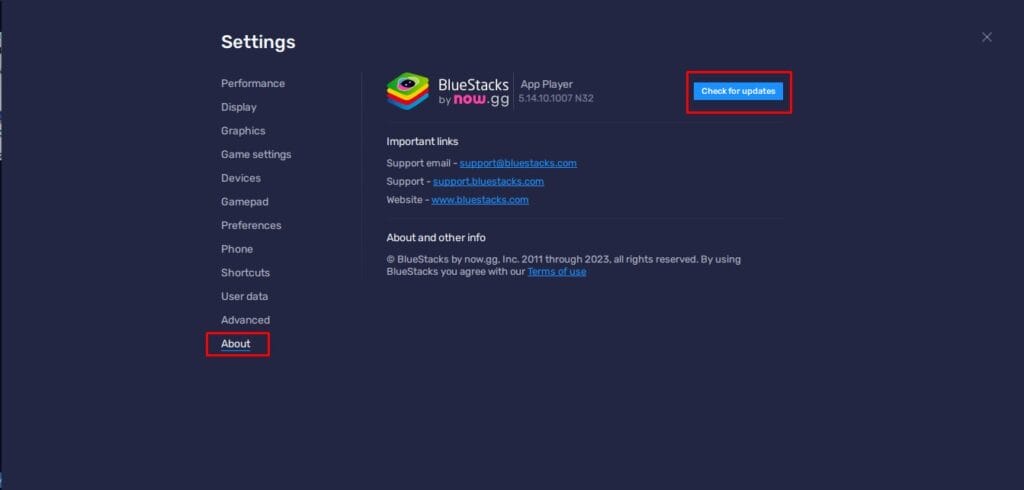Image resolution: width=1024 pixels, height=490 pixels.
Task: Click the BlueStacks by now.gg wordmark
Action: tap(473, 92)
